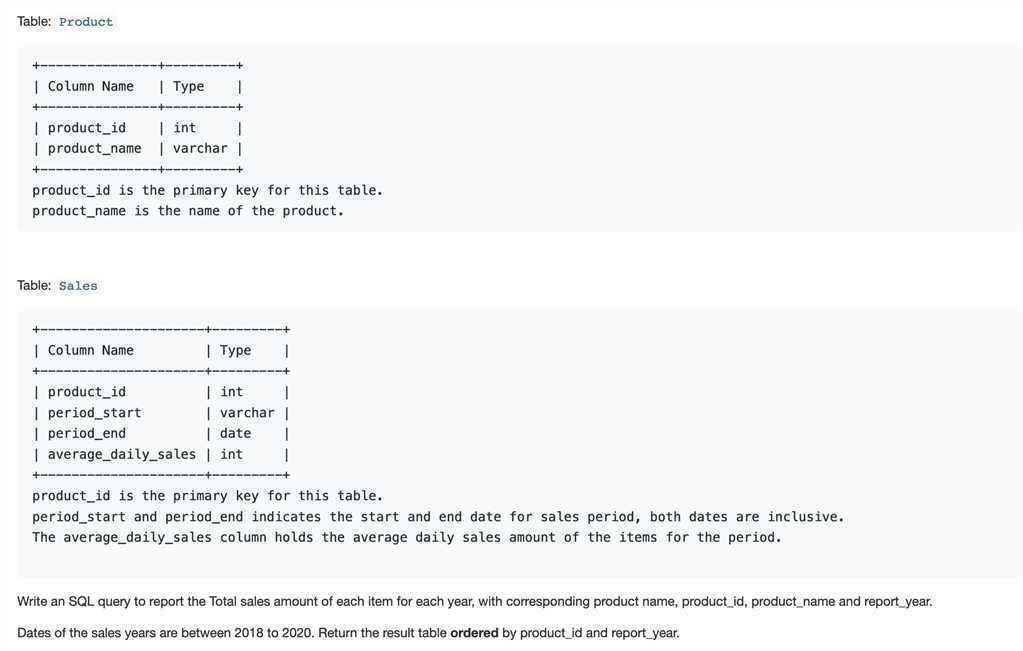Click product_id row in Product schema

(138, 128)
